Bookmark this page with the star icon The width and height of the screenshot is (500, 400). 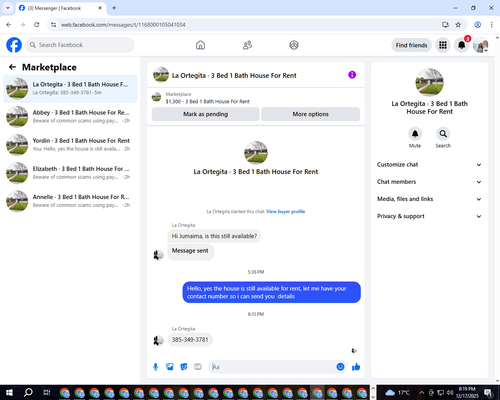(458, 25)
